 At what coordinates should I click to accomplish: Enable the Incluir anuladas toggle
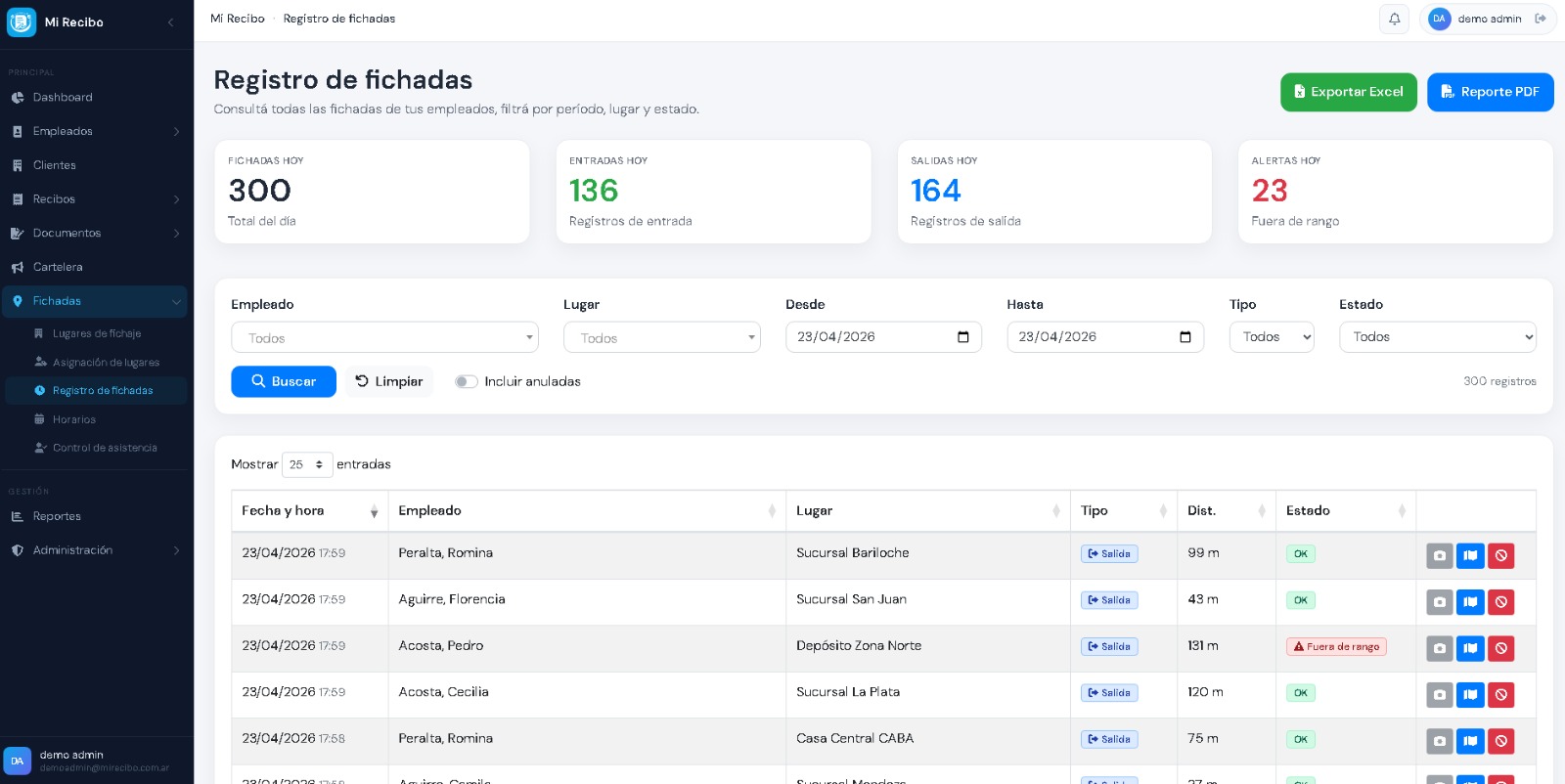coord(466,382)
